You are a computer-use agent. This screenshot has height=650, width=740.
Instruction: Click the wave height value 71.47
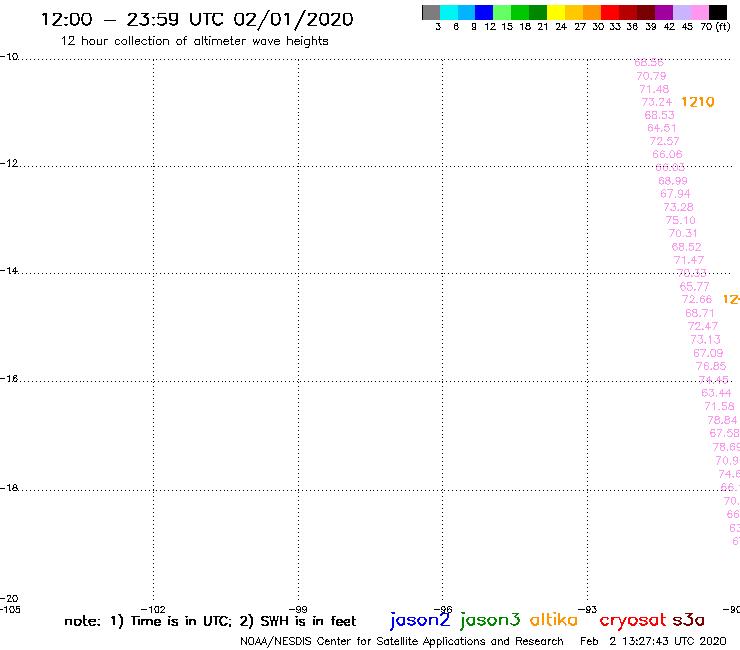point(689,260)
